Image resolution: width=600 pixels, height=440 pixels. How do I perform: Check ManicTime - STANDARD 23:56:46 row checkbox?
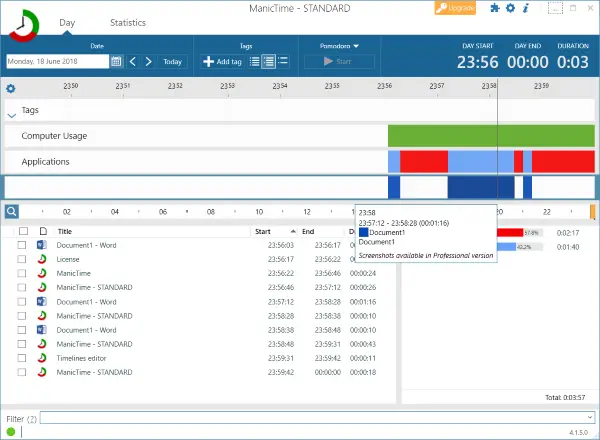(x=22, y=287)
